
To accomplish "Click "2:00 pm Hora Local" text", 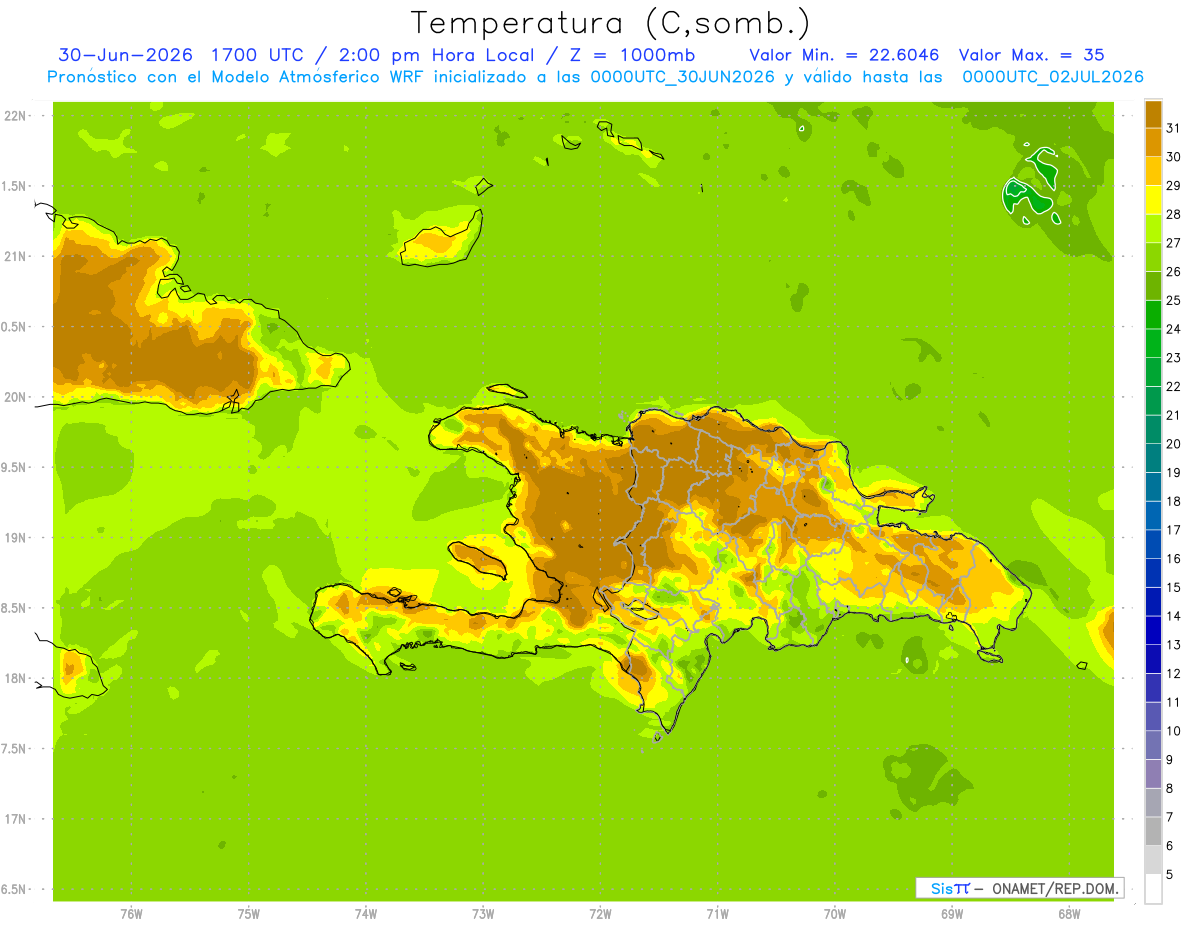I will click(x=437, y=55).
